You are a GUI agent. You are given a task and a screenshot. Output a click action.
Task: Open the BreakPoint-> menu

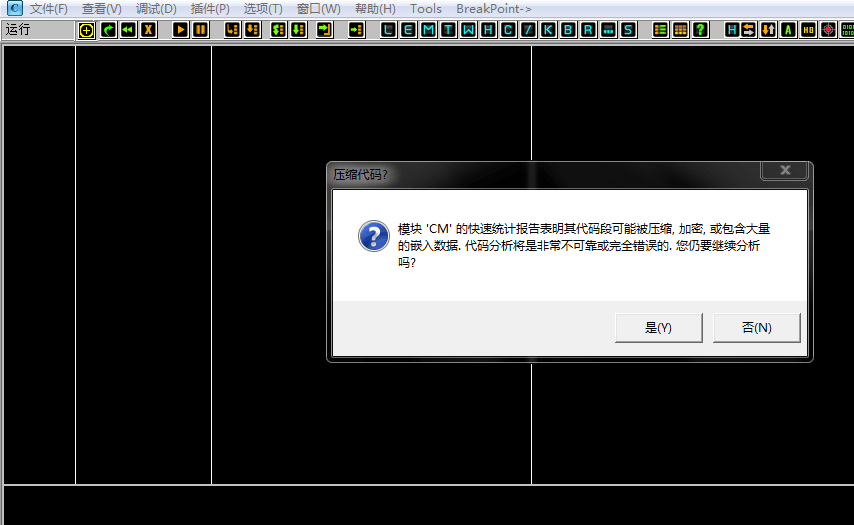pos(494,9)
